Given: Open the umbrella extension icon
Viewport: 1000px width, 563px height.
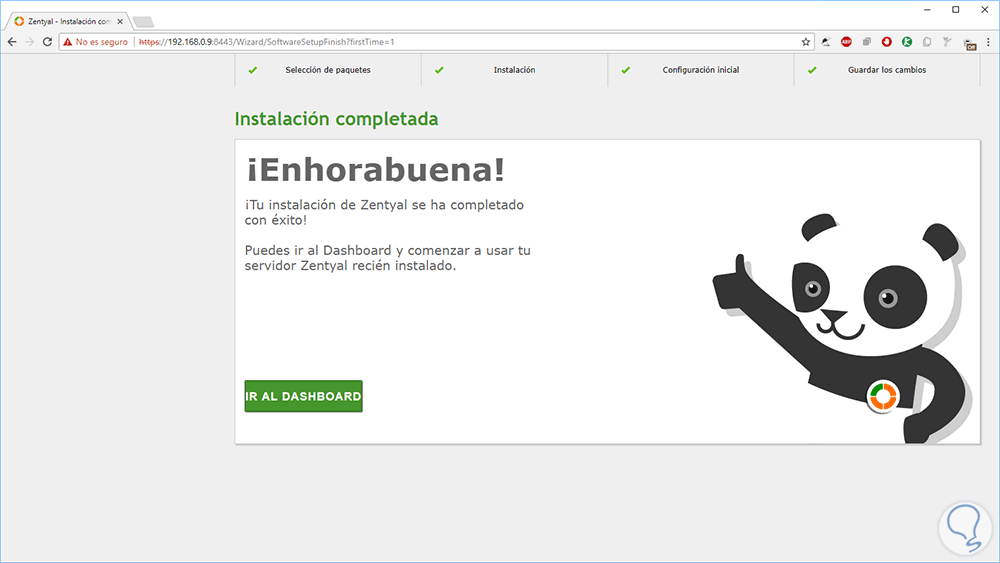Looking at the screenshot, I should pos(826,41).
